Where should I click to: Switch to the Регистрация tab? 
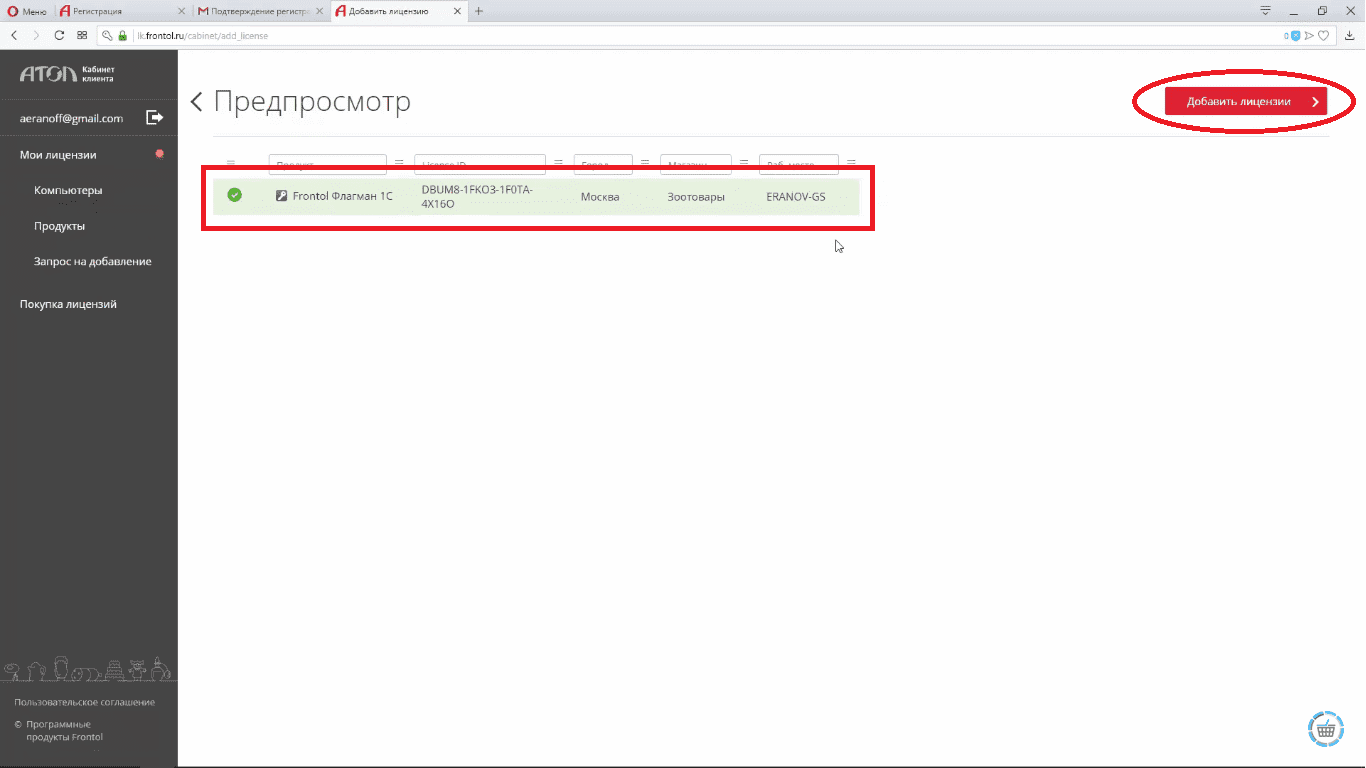click(121, 11)
